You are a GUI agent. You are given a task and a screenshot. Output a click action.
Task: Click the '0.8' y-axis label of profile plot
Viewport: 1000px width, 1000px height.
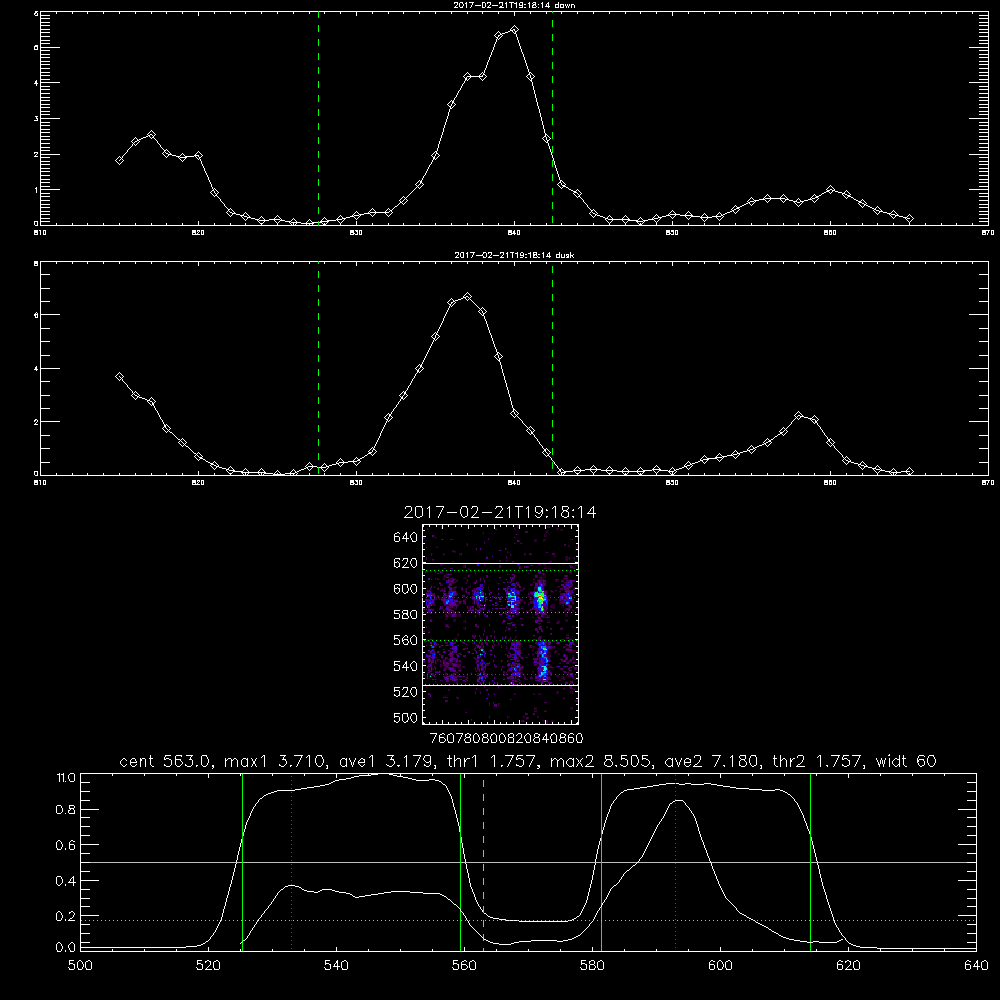click(x=66, y=810)
